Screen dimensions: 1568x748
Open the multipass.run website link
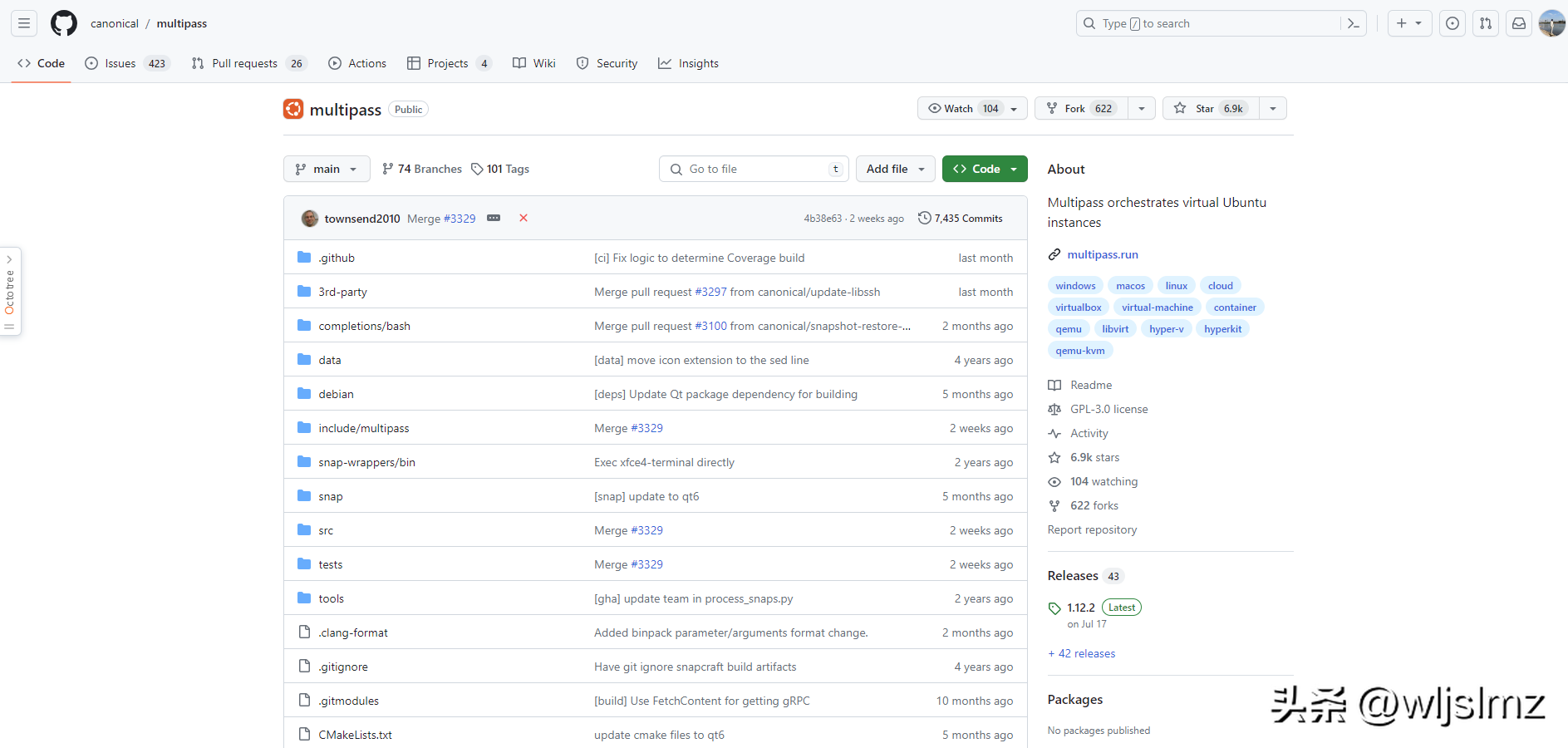[x=1103, y=254]
